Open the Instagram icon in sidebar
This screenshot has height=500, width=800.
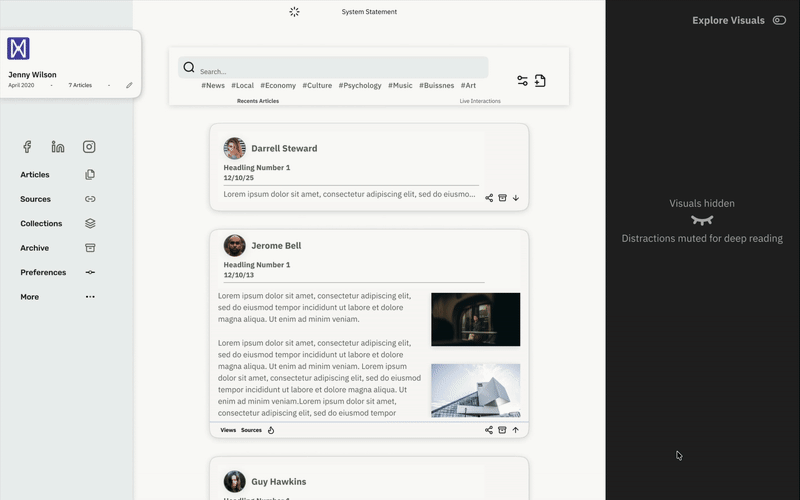(89, 147)
